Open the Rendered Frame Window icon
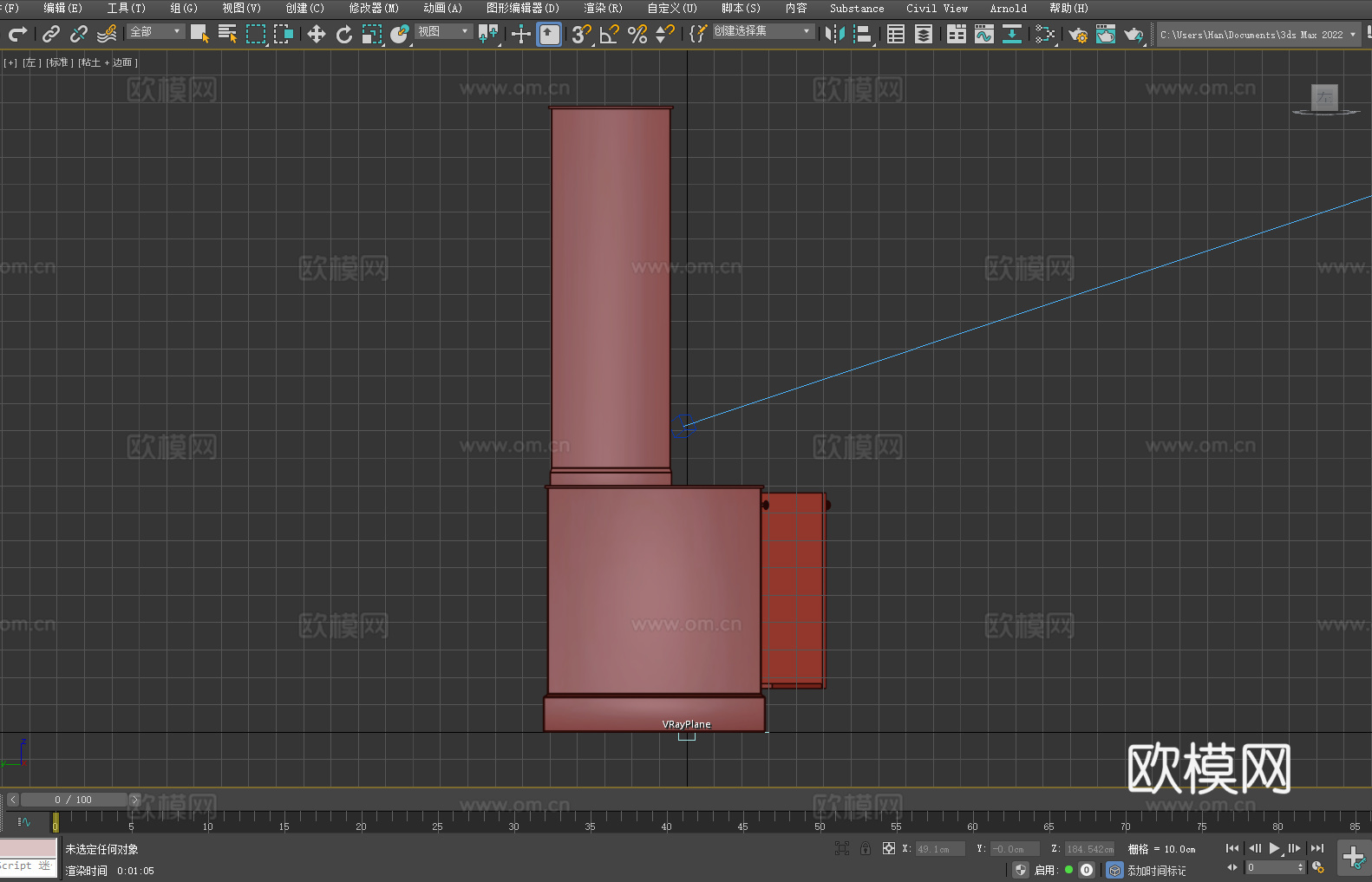This screenshot has width=1372, height=882. click(1106, 34)
